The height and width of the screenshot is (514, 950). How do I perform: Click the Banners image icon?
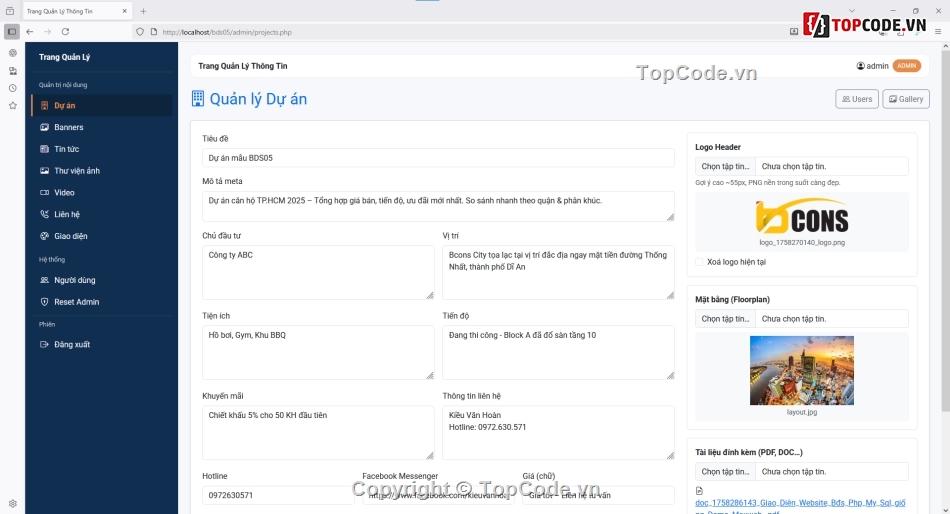tap(44, 127)
